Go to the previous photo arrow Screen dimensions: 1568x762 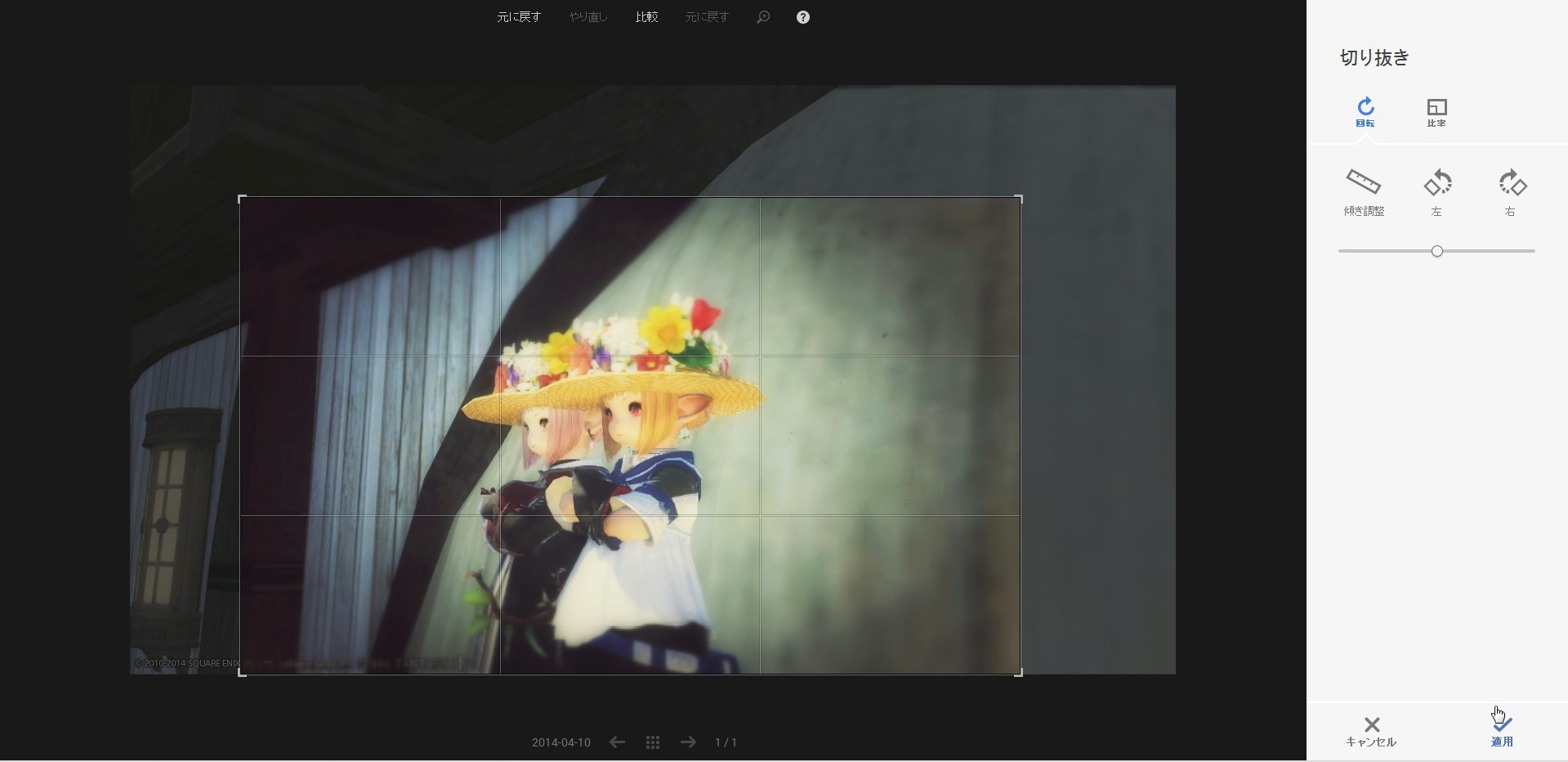click(x=617, y=742)
